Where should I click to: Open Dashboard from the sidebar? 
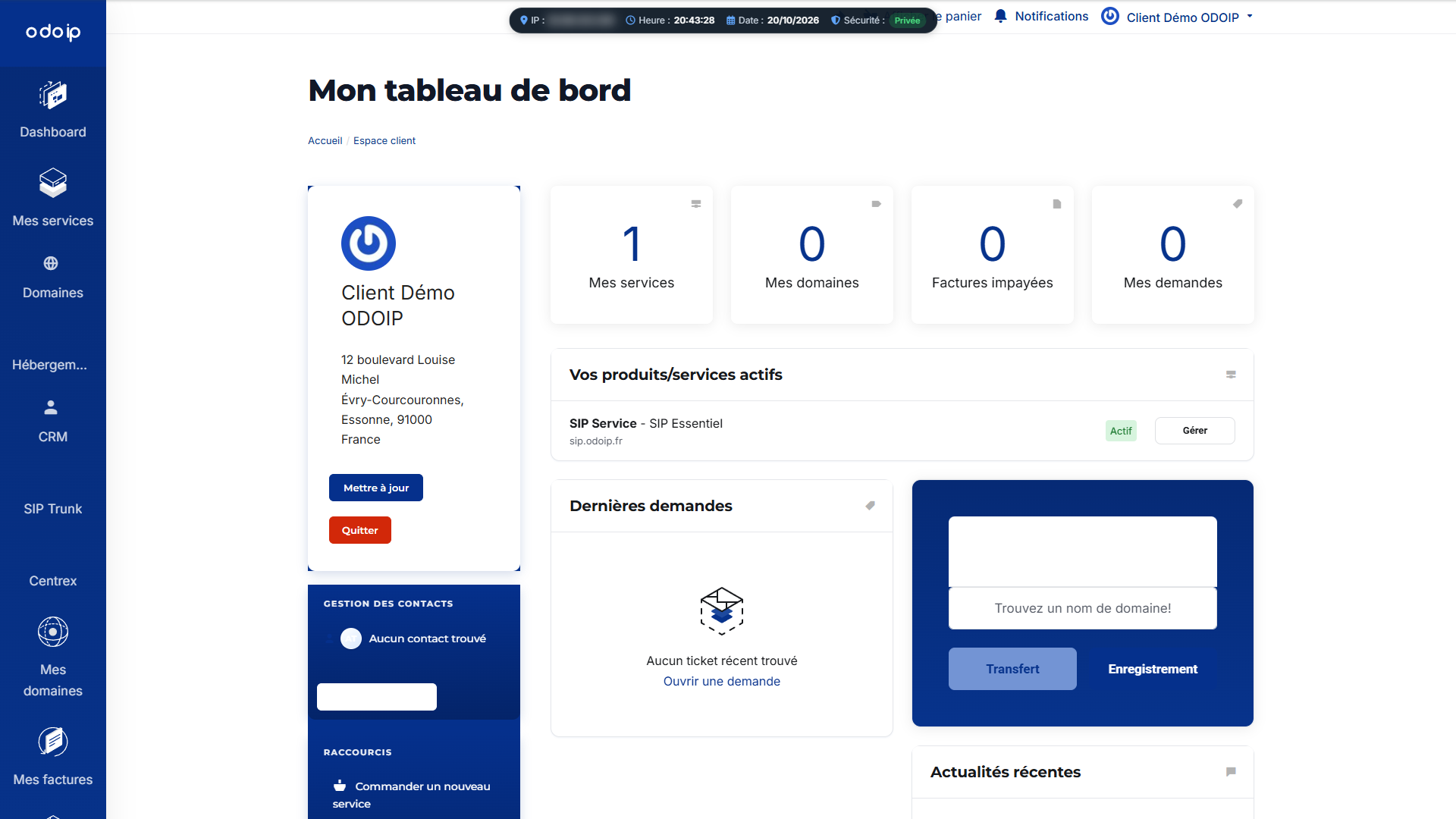pos(53,111)
